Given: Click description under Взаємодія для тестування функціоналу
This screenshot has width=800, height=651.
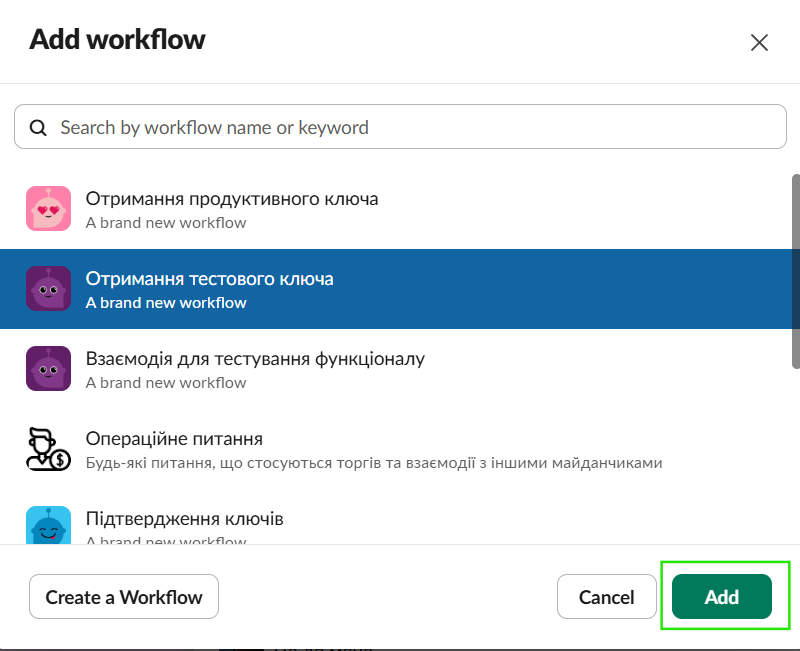Looking at the screenshot, I should (166, 382).
